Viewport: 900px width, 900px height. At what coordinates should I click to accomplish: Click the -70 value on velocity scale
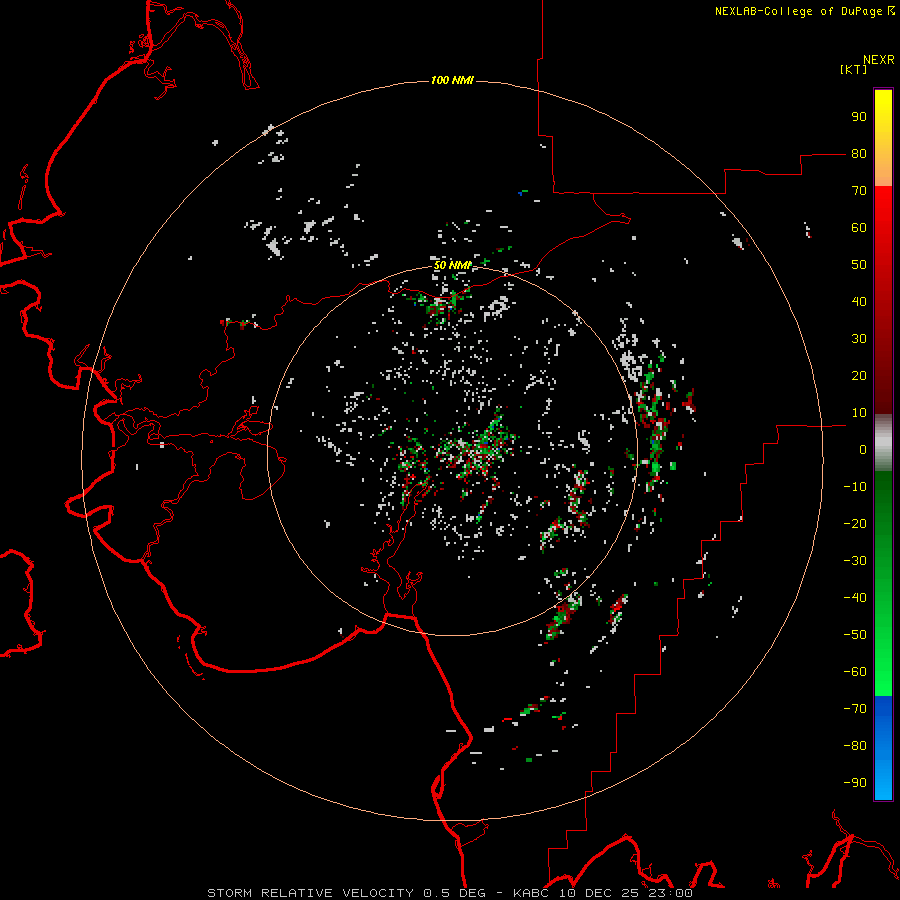855,709
